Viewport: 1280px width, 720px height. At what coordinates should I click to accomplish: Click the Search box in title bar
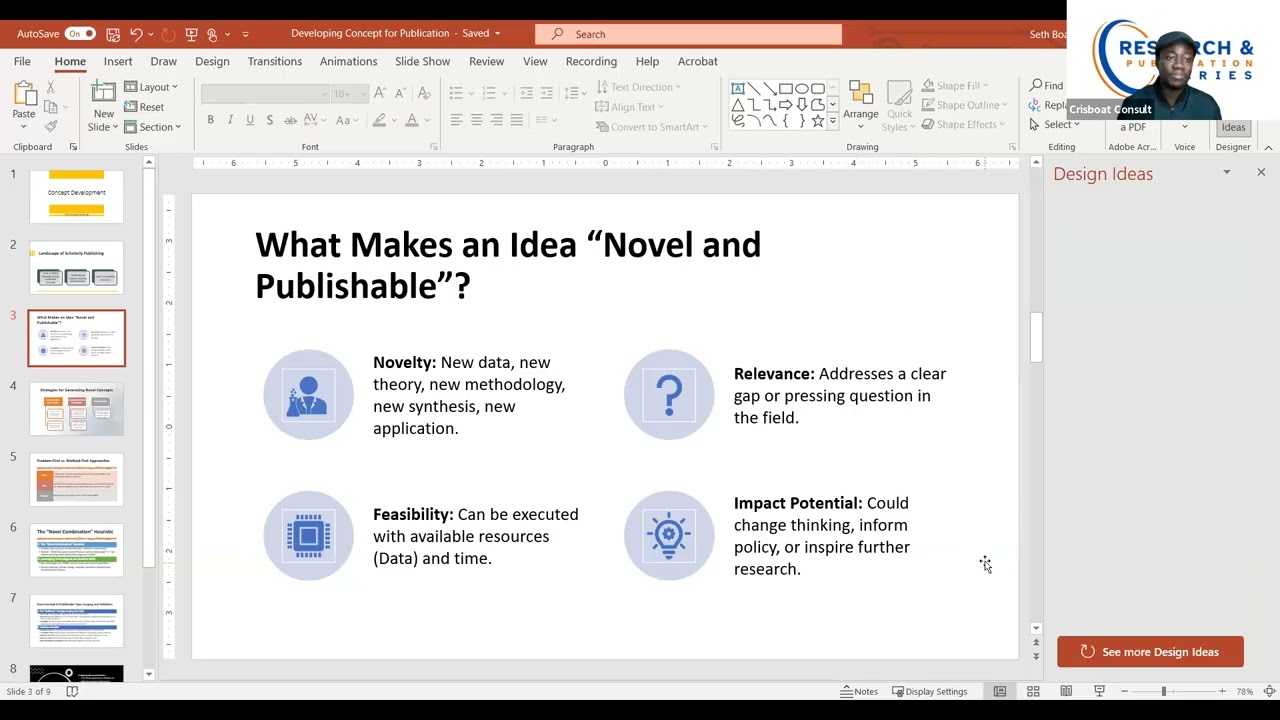pos(689,34)
